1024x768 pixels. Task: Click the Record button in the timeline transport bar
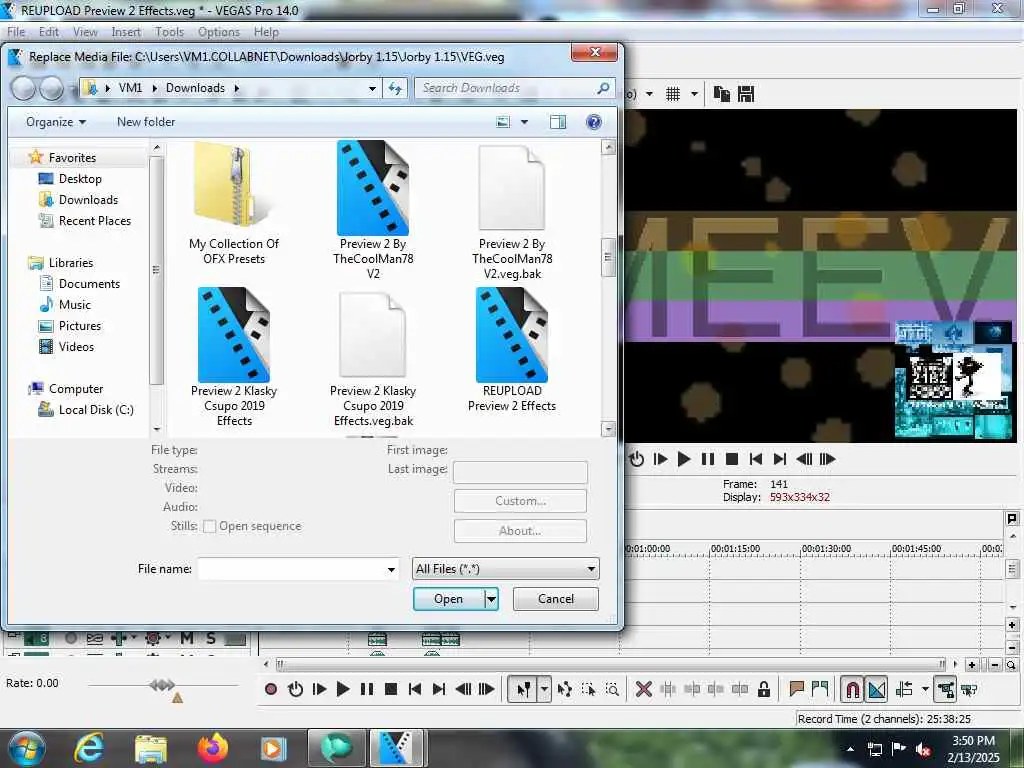point(271,689)
